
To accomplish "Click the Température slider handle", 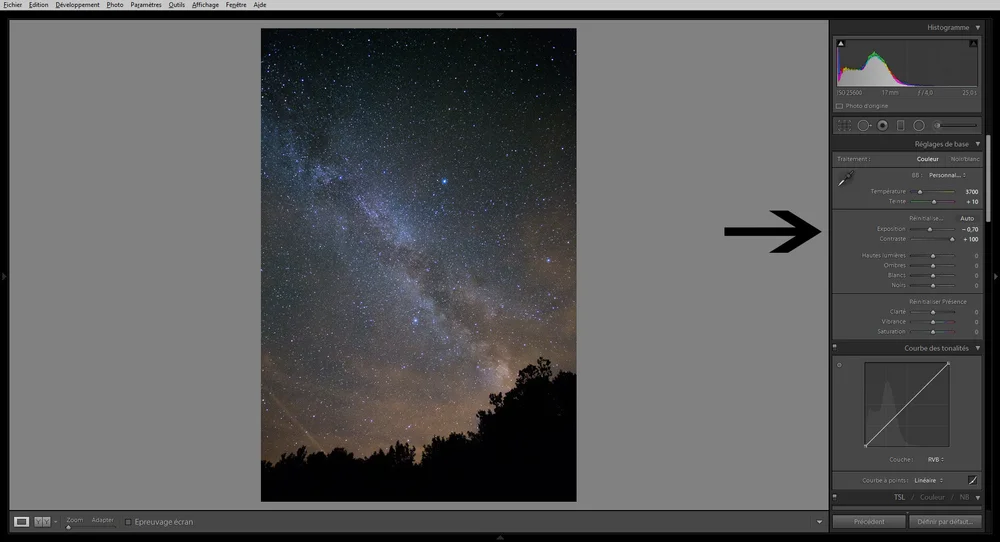I will (920, 192).
